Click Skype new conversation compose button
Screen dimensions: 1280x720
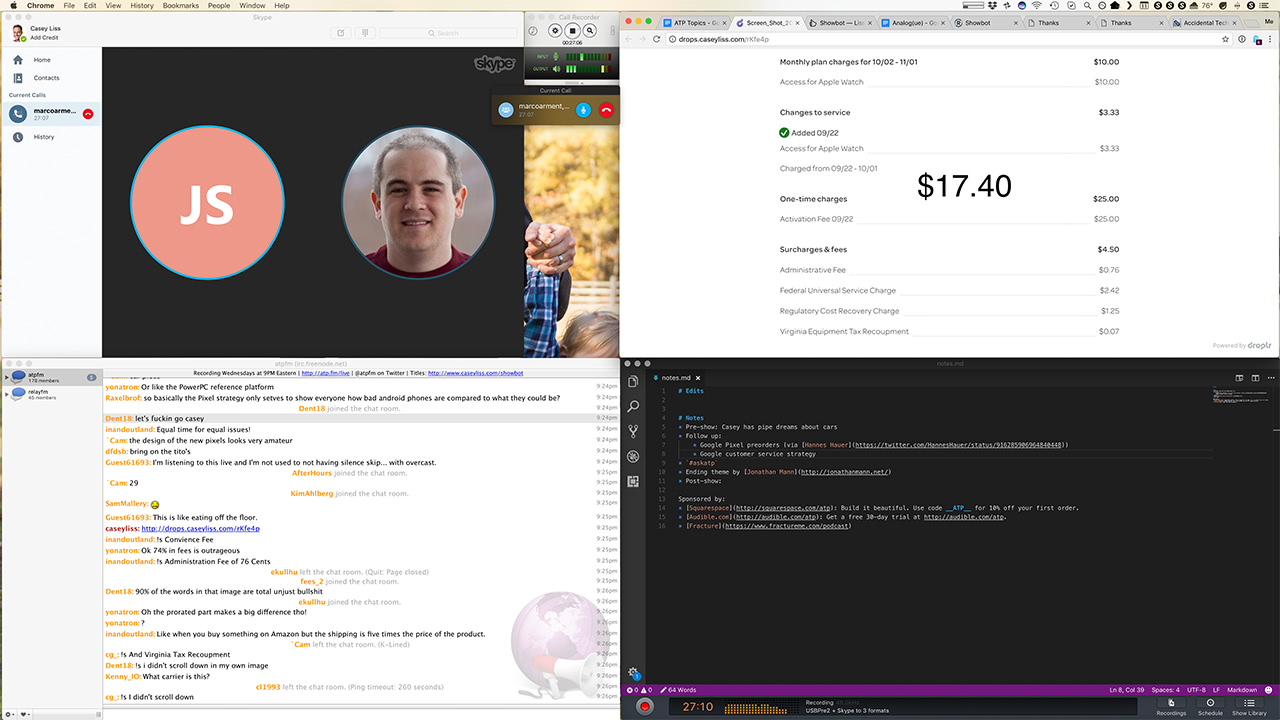point(342,33)
